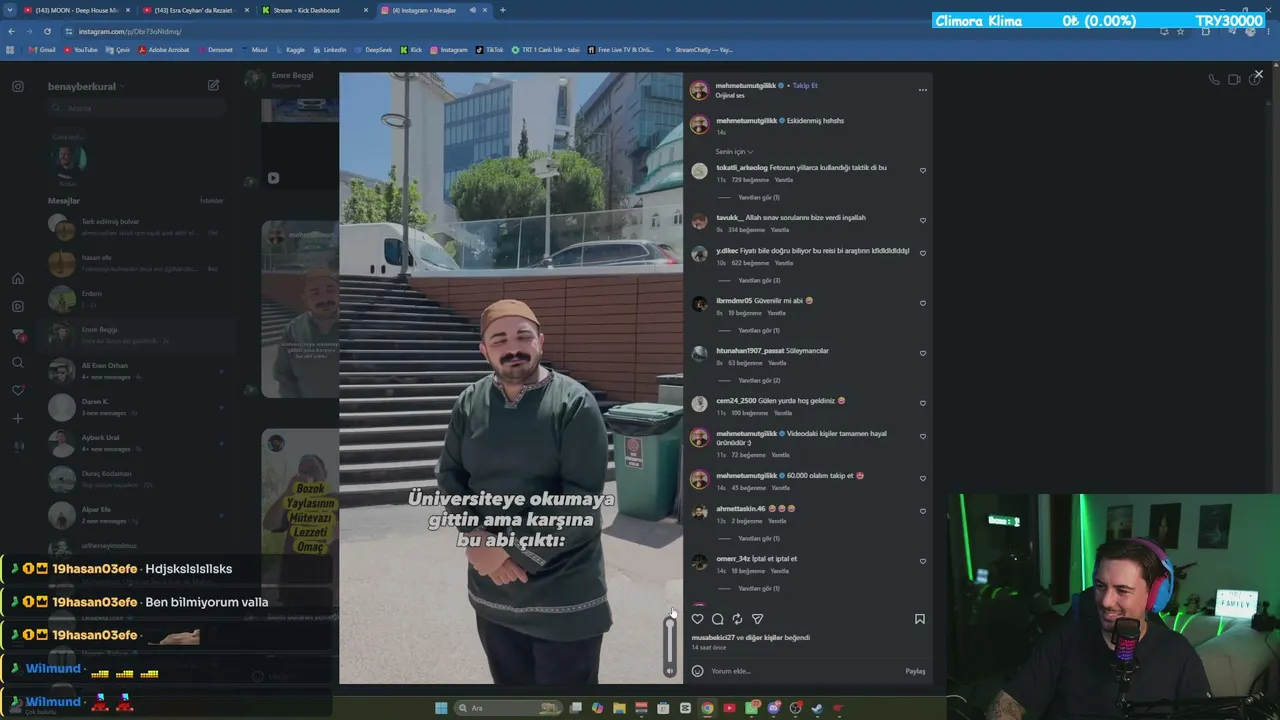The width and height of the screenshot is (1280, 720).
Task: Expand replies under y.dikec's comment
Action: tap(758, 280)
